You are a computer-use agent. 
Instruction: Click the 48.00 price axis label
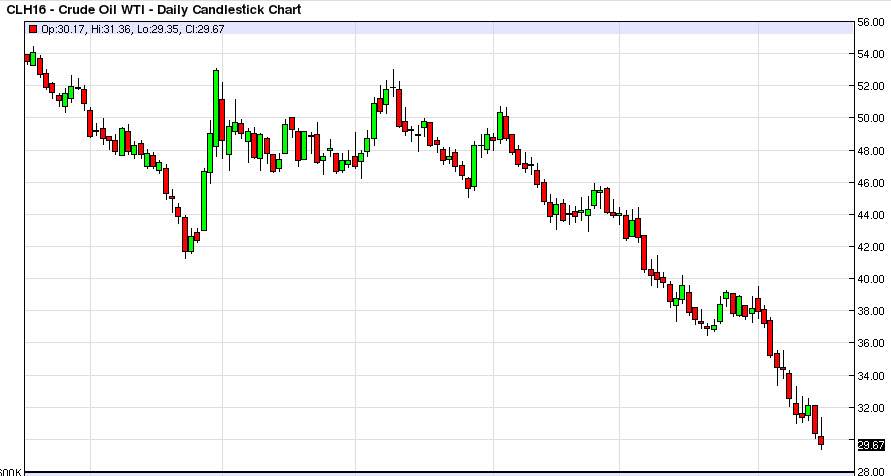tap(871, 151)
